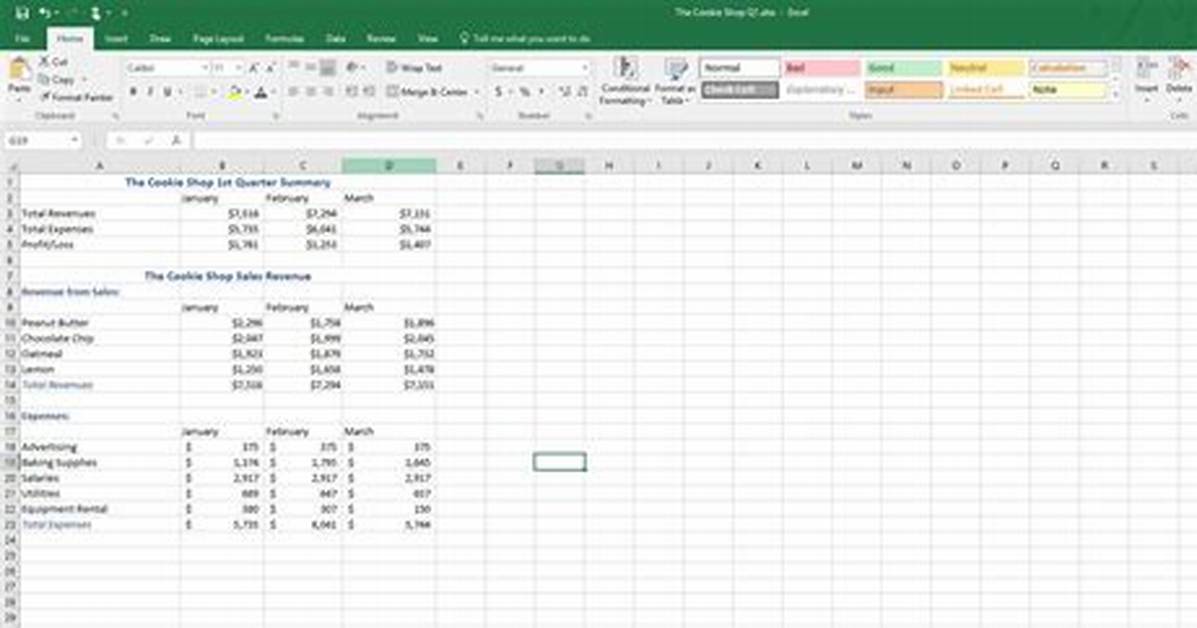Screen dimensions: 1197x628
Task: Open the File tab
Action: tap(22, 38)
